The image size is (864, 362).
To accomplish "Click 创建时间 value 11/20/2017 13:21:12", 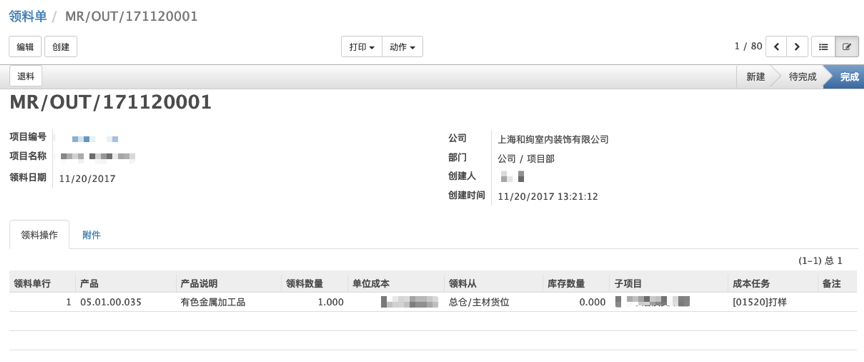I will (548, 196).
